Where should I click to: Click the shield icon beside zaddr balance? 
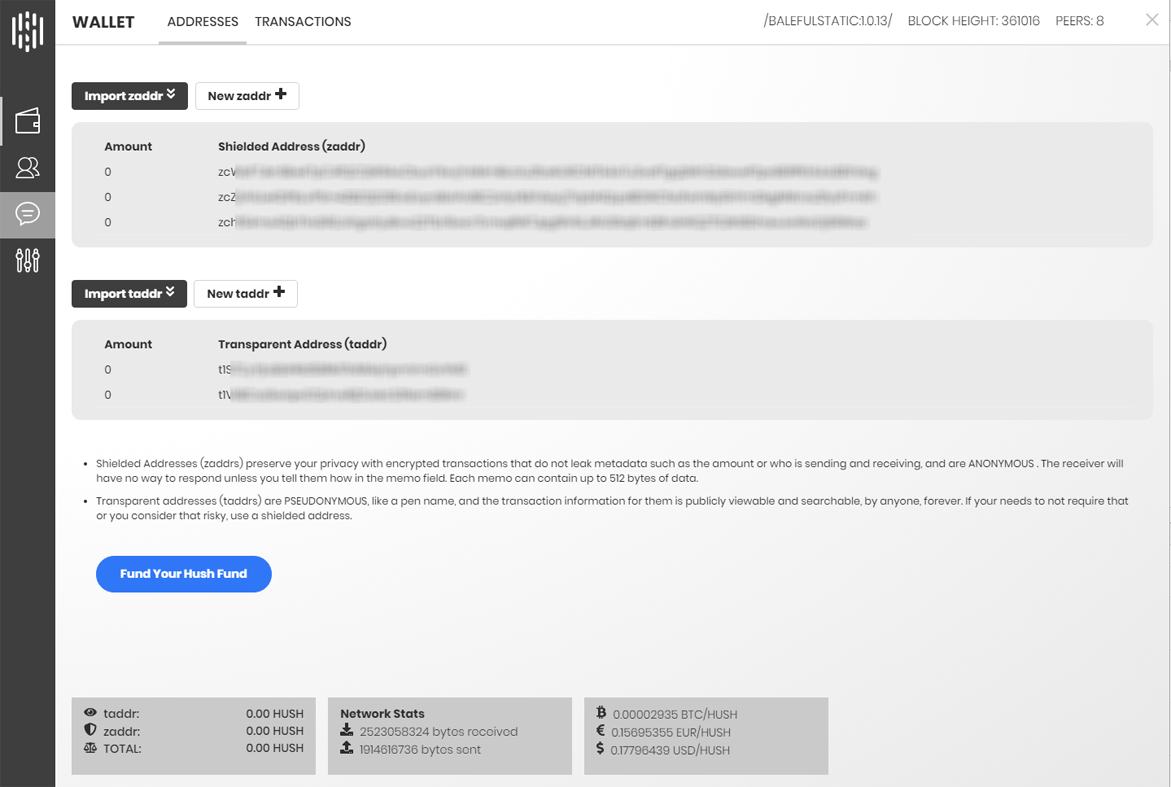pyautogui.click(x=90, y=730)
